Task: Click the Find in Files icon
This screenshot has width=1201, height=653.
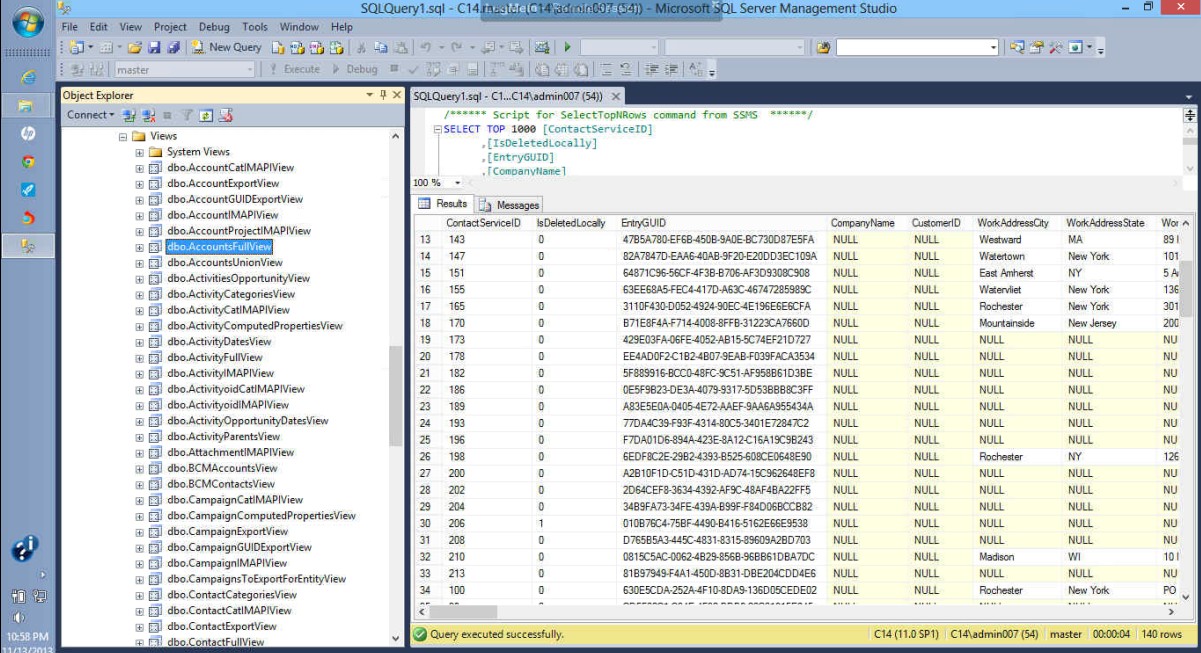Action: [823, 47]
